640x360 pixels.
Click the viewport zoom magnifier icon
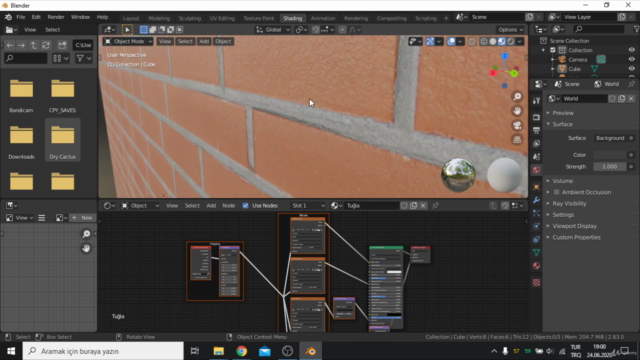point(517,97)
